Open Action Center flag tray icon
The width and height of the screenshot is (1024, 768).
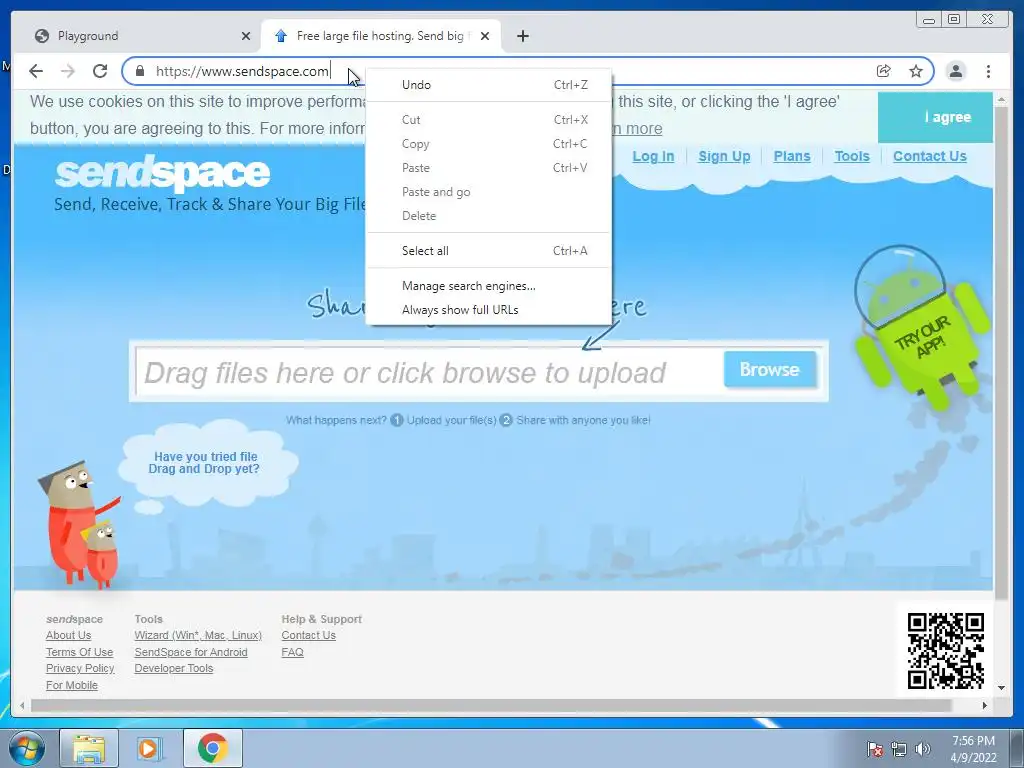click(875, 748)
